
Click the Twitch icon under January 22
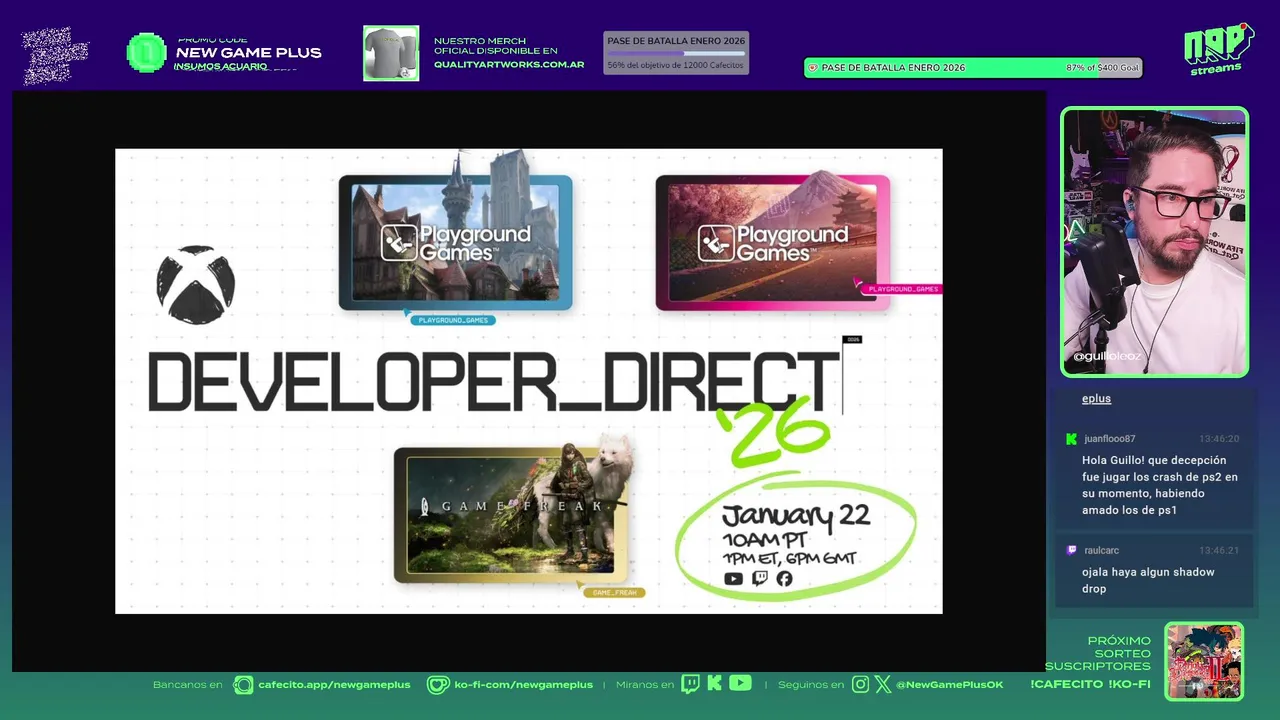tap(760, 578)
